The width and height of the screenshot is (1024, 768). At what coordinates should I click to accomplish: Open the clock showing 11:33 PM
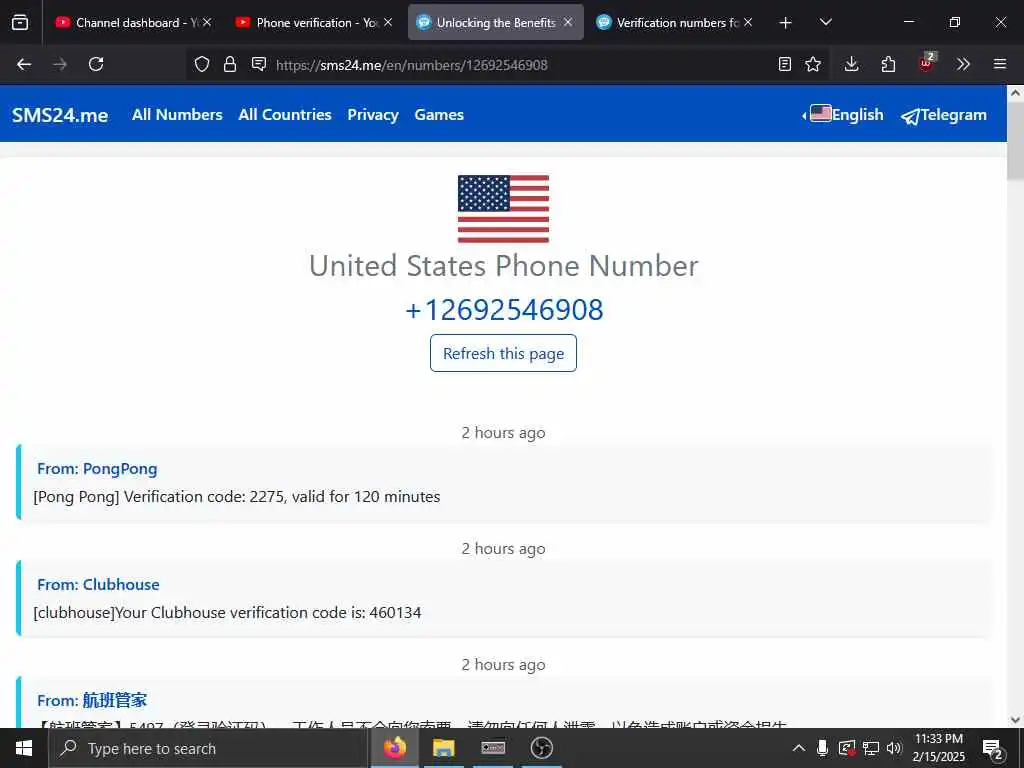tap(938, 748)
